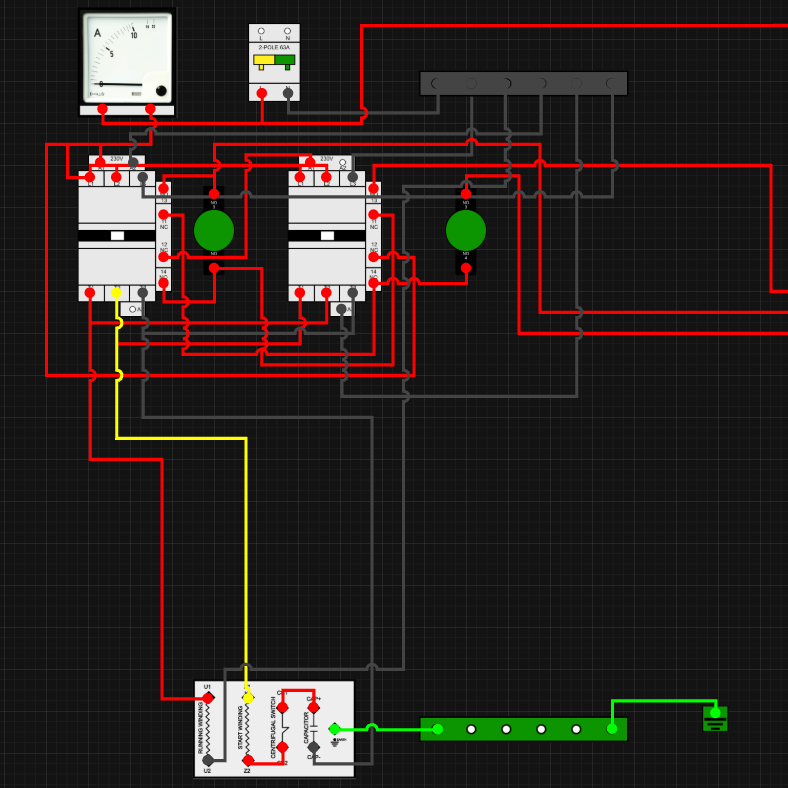
Task: Select L1 terminal on the left contactor
Action: [90, 177]
